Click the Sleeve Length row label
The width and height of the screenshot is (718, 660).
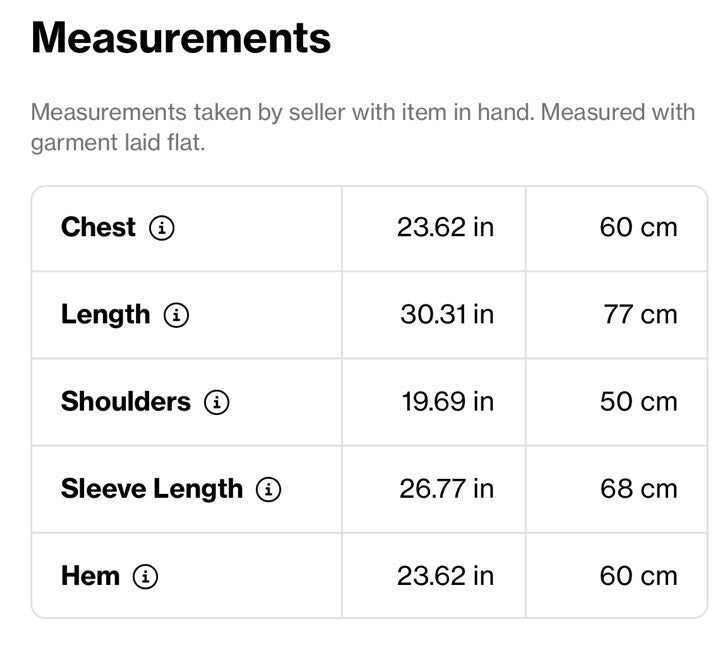[x=152, y=490]
